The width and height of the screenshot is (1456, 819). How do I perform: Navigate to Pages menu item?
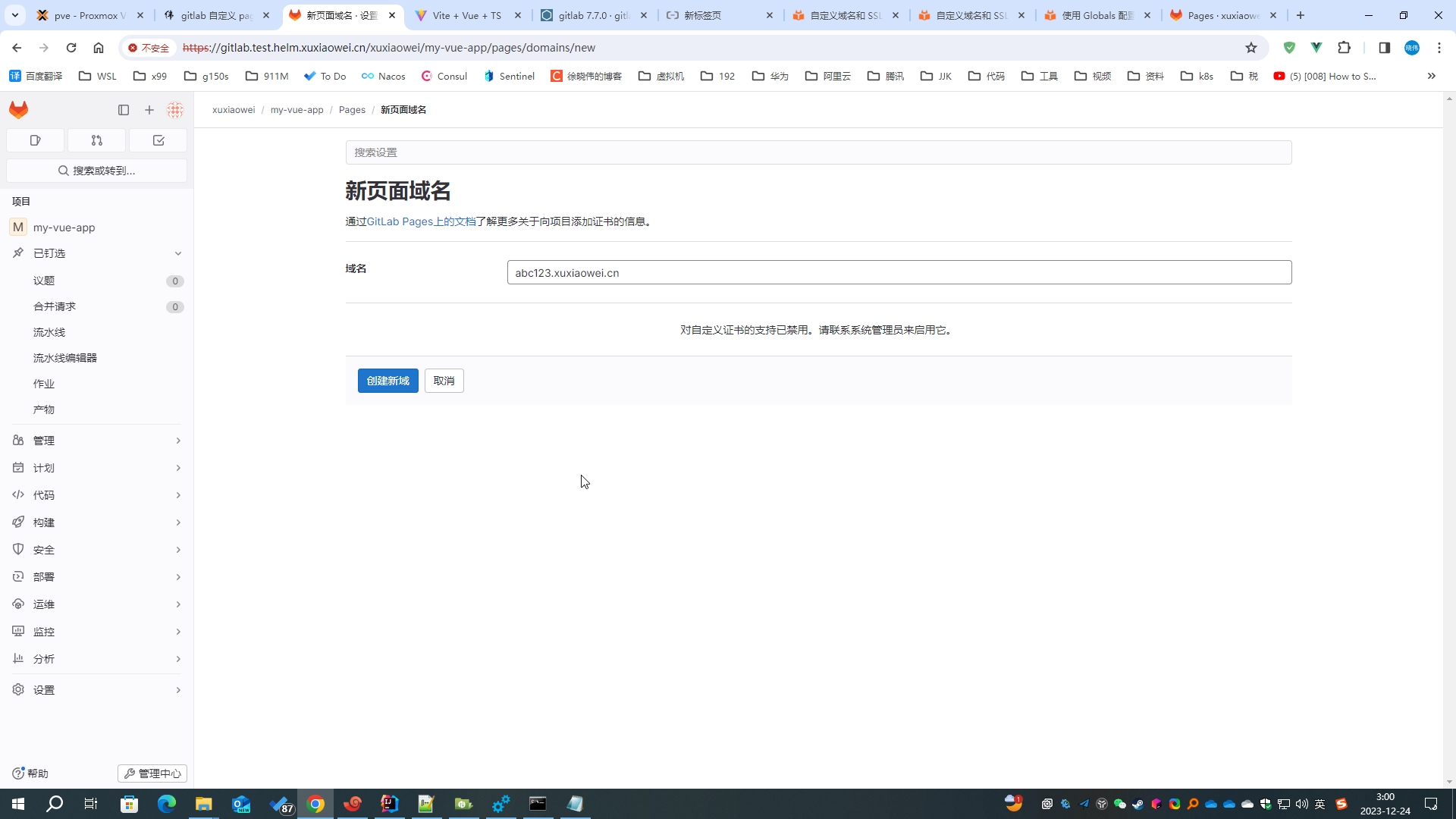coord(352,110)
